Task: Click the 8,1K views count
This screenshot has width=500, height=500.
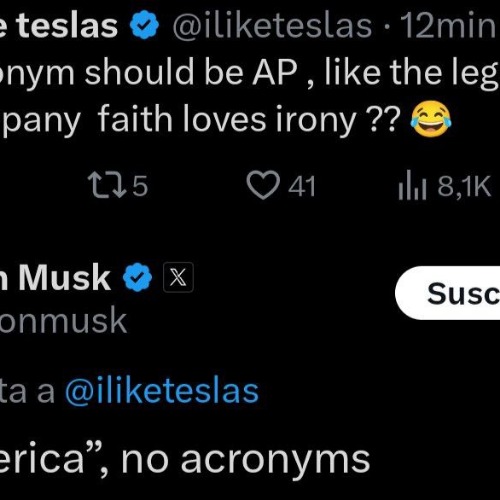Action: click(464, 186)
